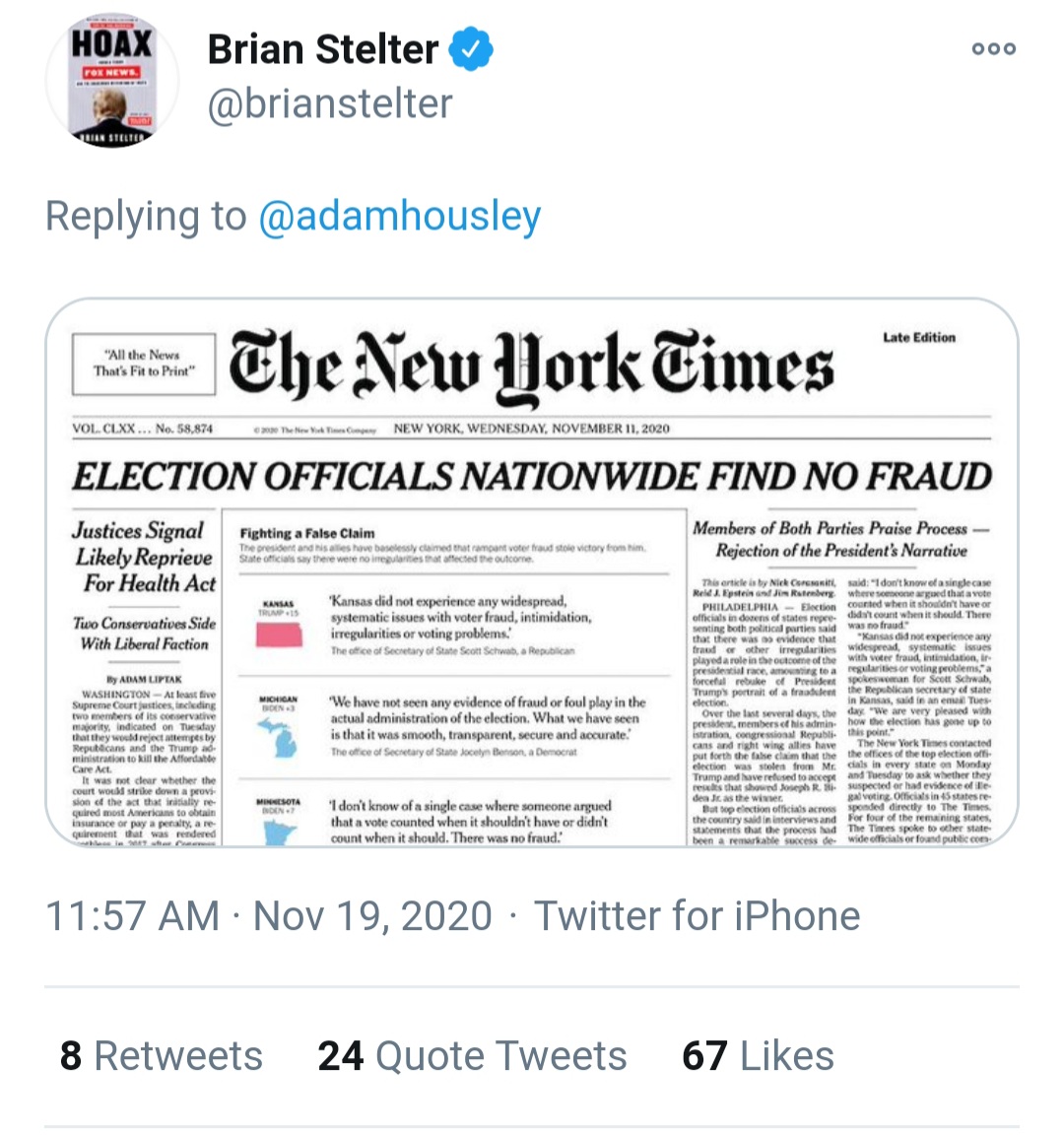Click Brian Stelter's HOAX profile picture

111,80
